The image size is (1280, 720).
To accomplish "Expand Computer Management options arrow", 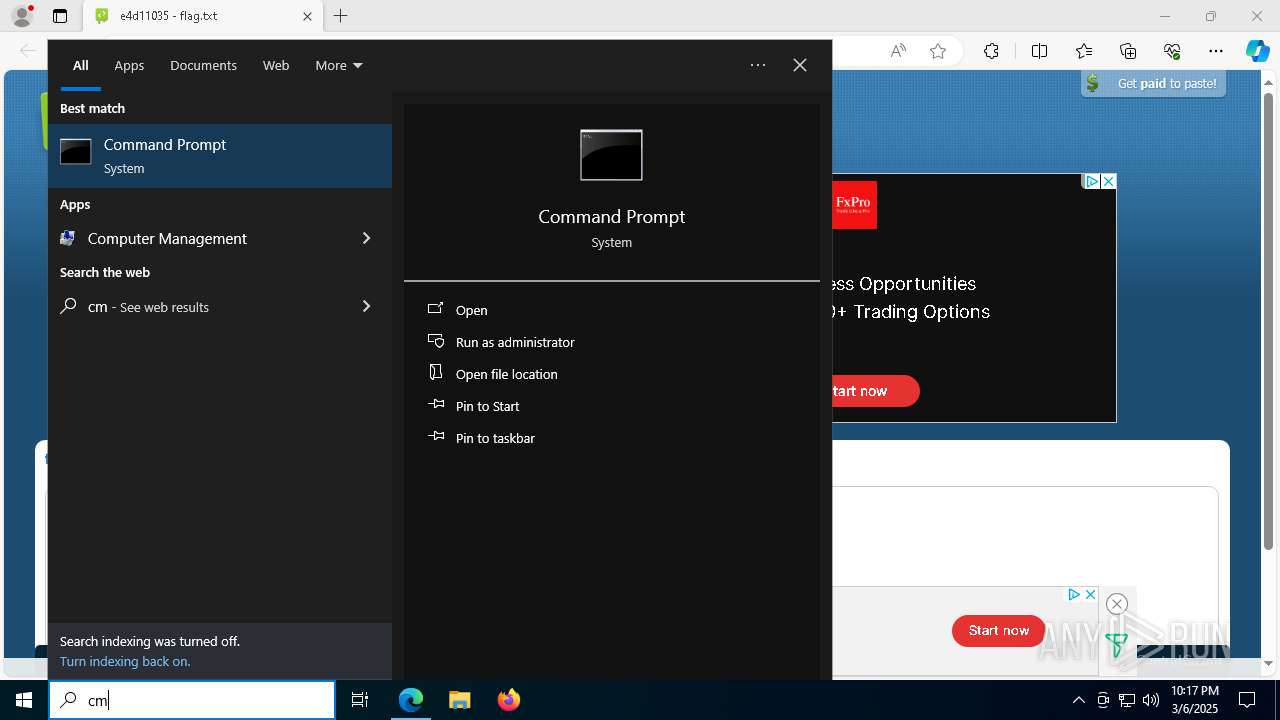I will pyautogui.click(x=366, y=238).
